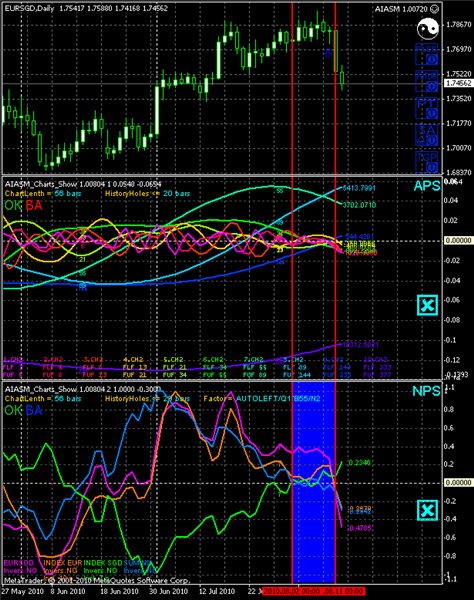Toggle the blue box beside the 1.74562 price

(x=427, y=81)
